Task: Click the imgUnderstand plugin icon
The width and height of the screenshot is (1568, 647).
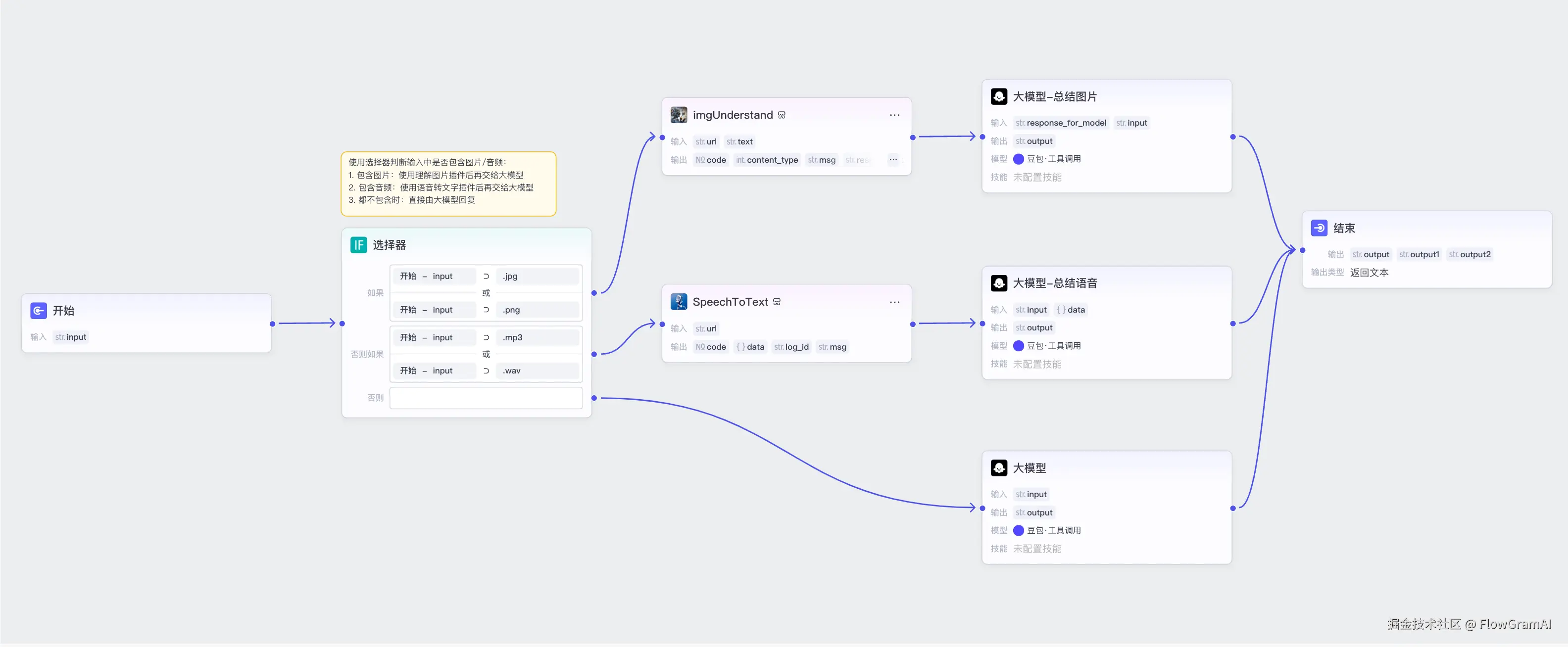Action: tap(679, 115)
